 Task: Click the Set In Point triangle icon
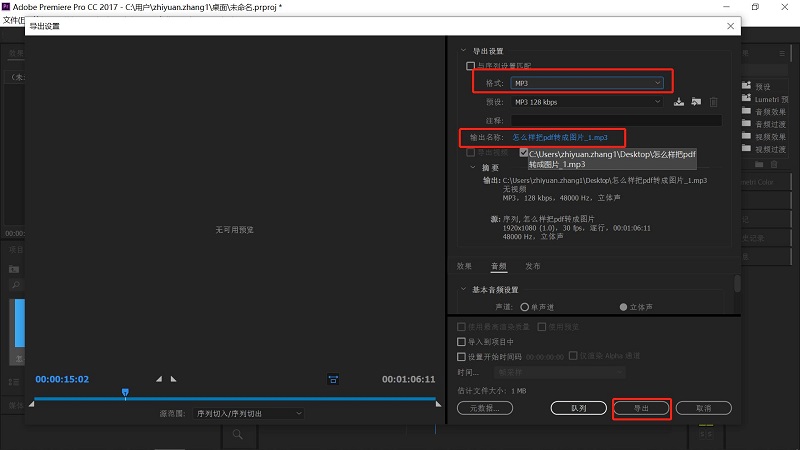tap(159, 379)
